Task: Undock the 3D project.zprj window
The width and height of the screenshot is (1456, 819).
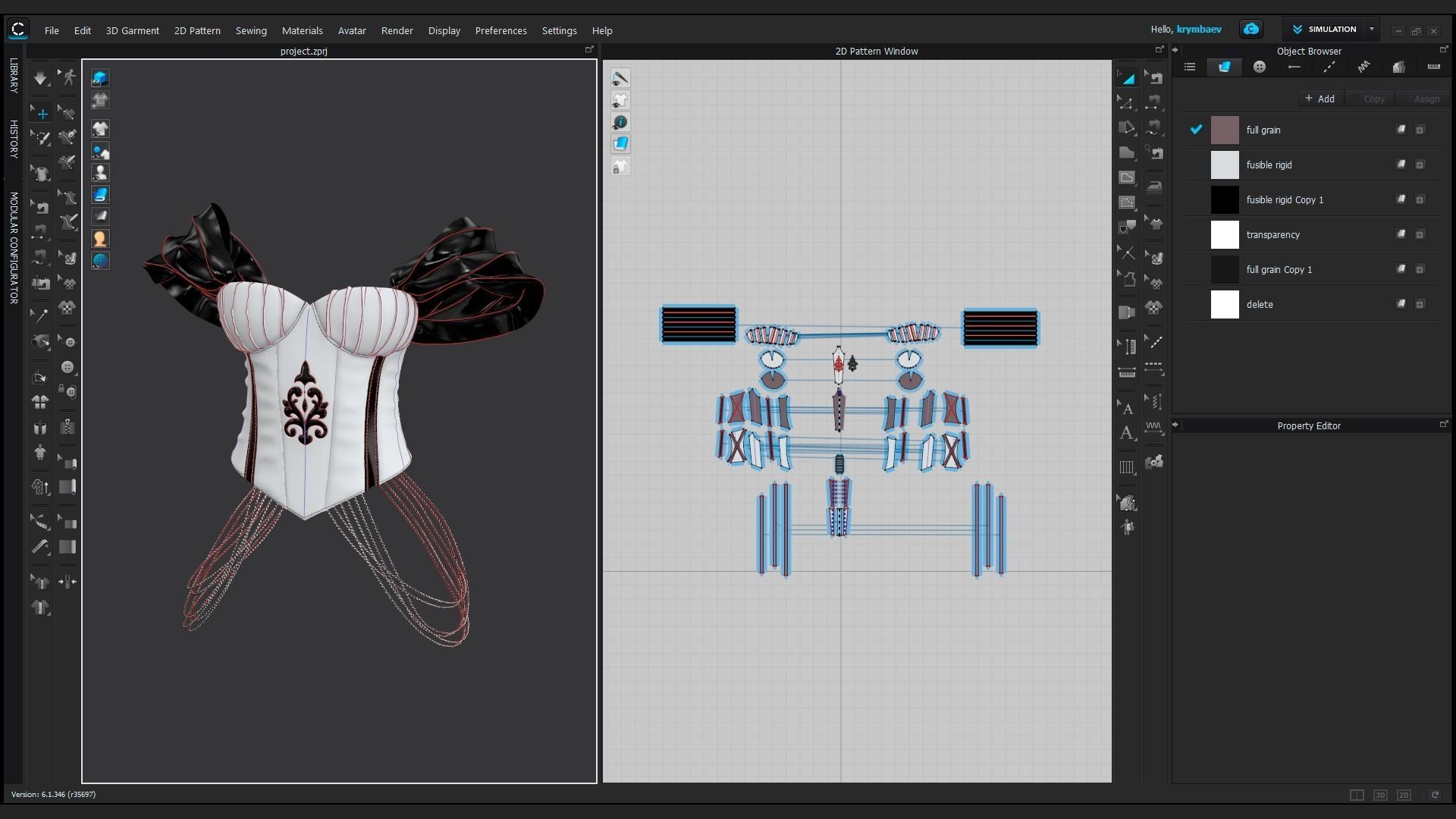Action: [589, 49]
